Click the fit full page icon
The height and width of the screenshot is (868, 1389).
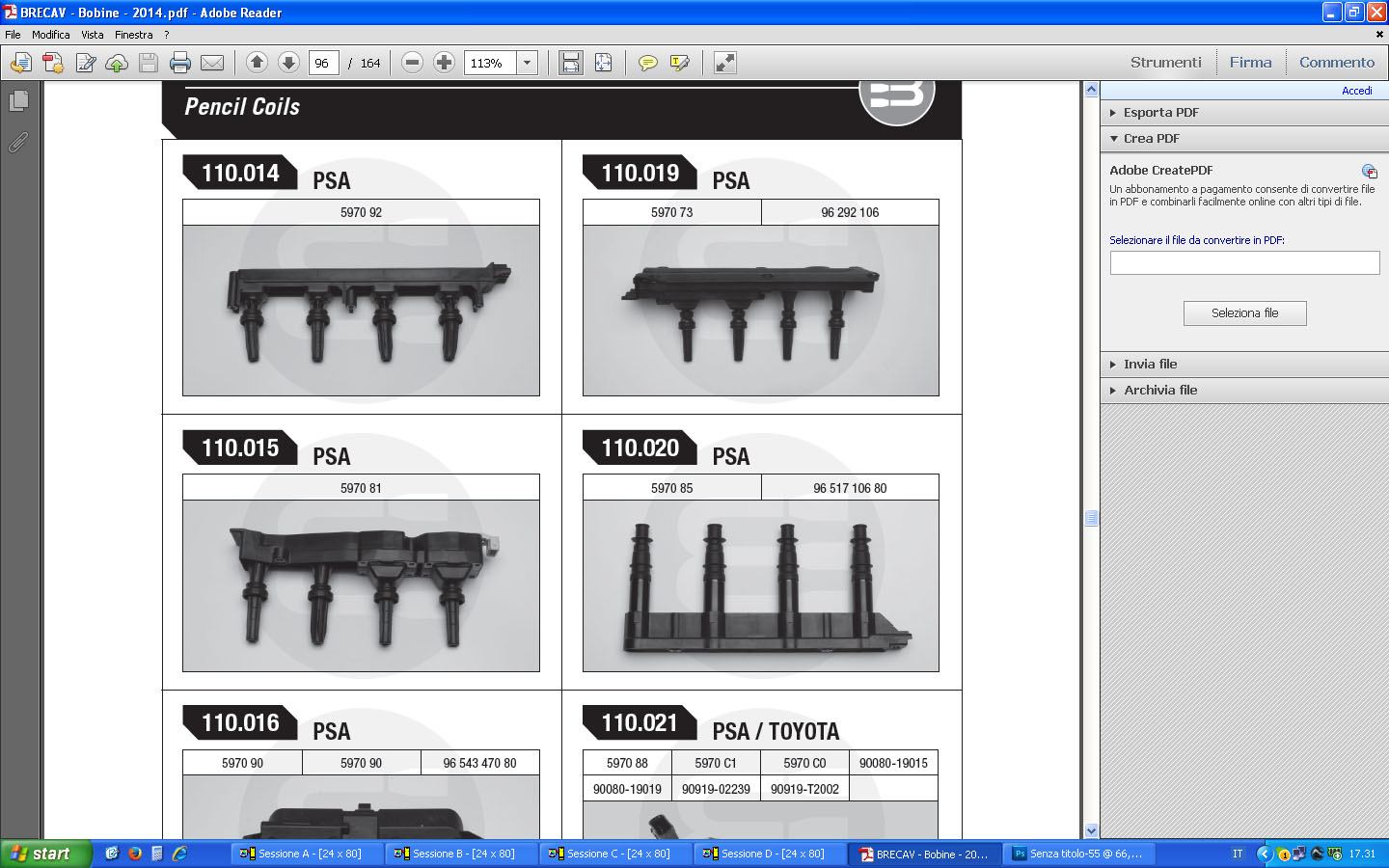pos(603,63)
